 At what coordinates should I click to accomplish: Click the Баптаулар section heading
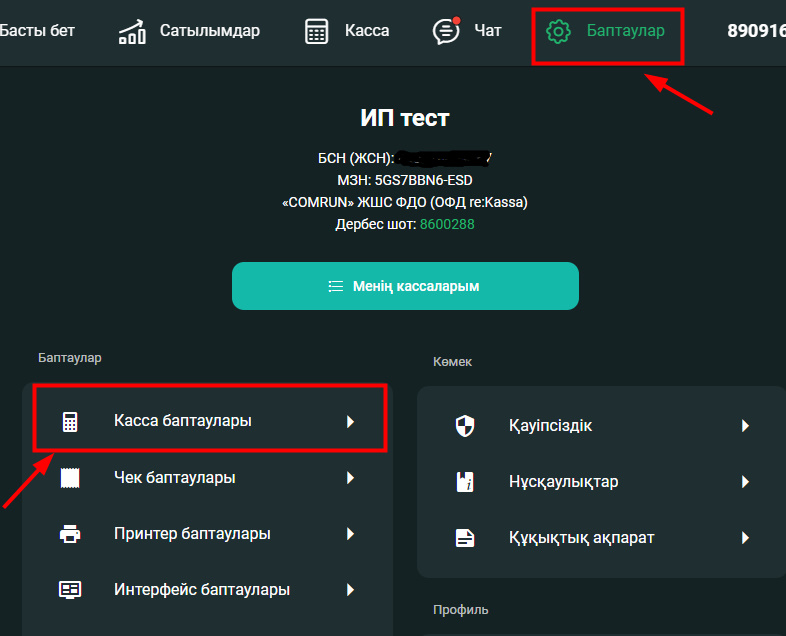(x=70, y=358)
